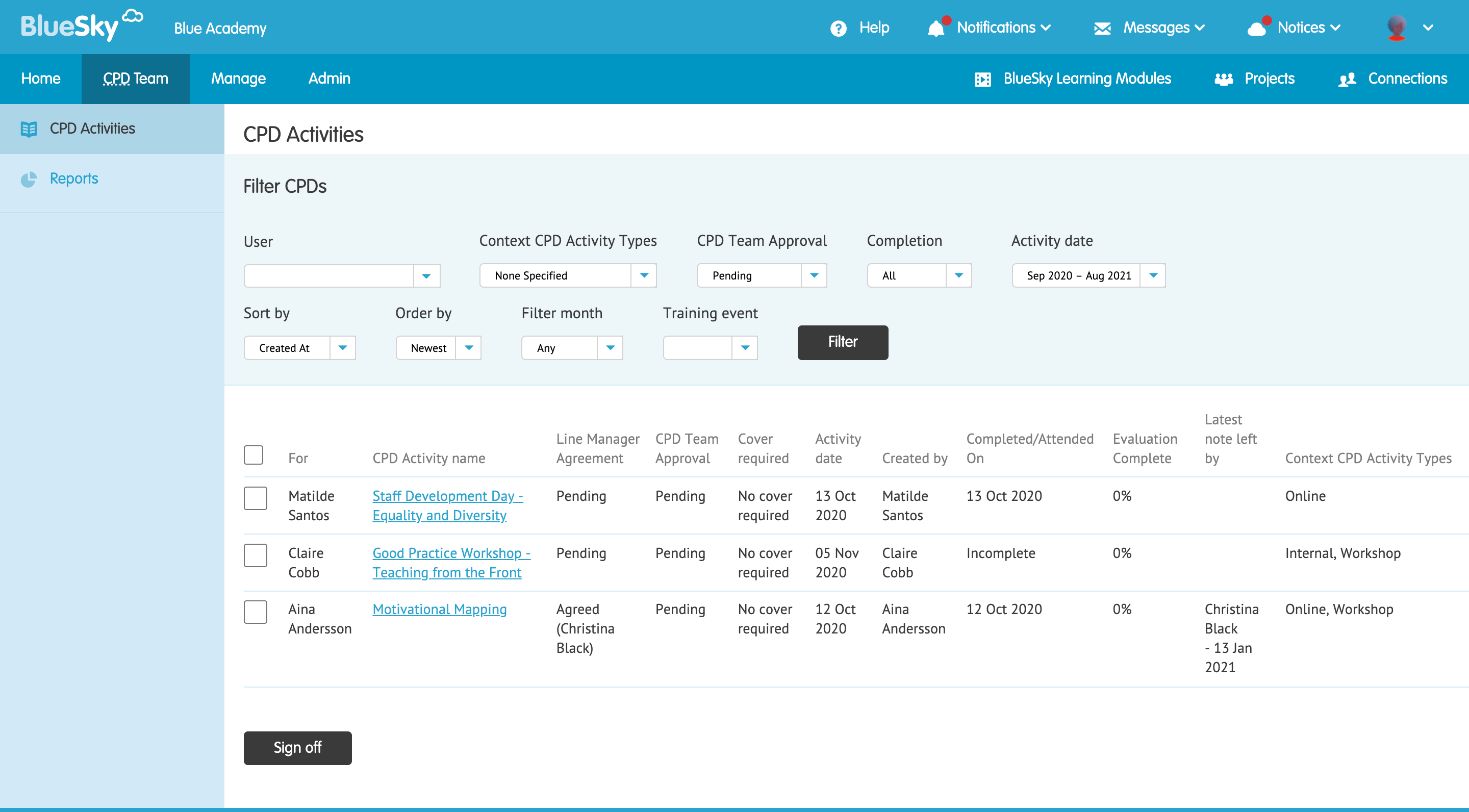Open the Filter month Any dropdown

pos(572,348)
